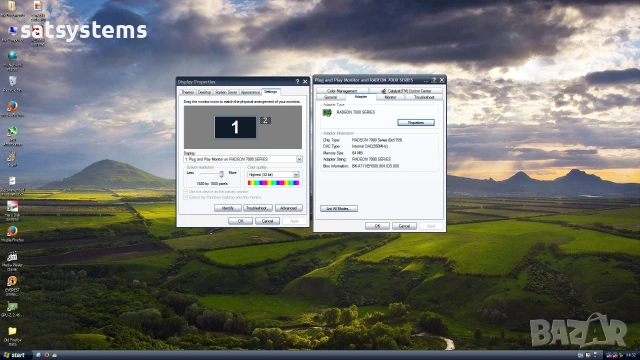The height and width of the screenshot is (360, 640).
Task: Toggle 'Use this device as the primary monitor'
Action: click(x=186, y=191)
